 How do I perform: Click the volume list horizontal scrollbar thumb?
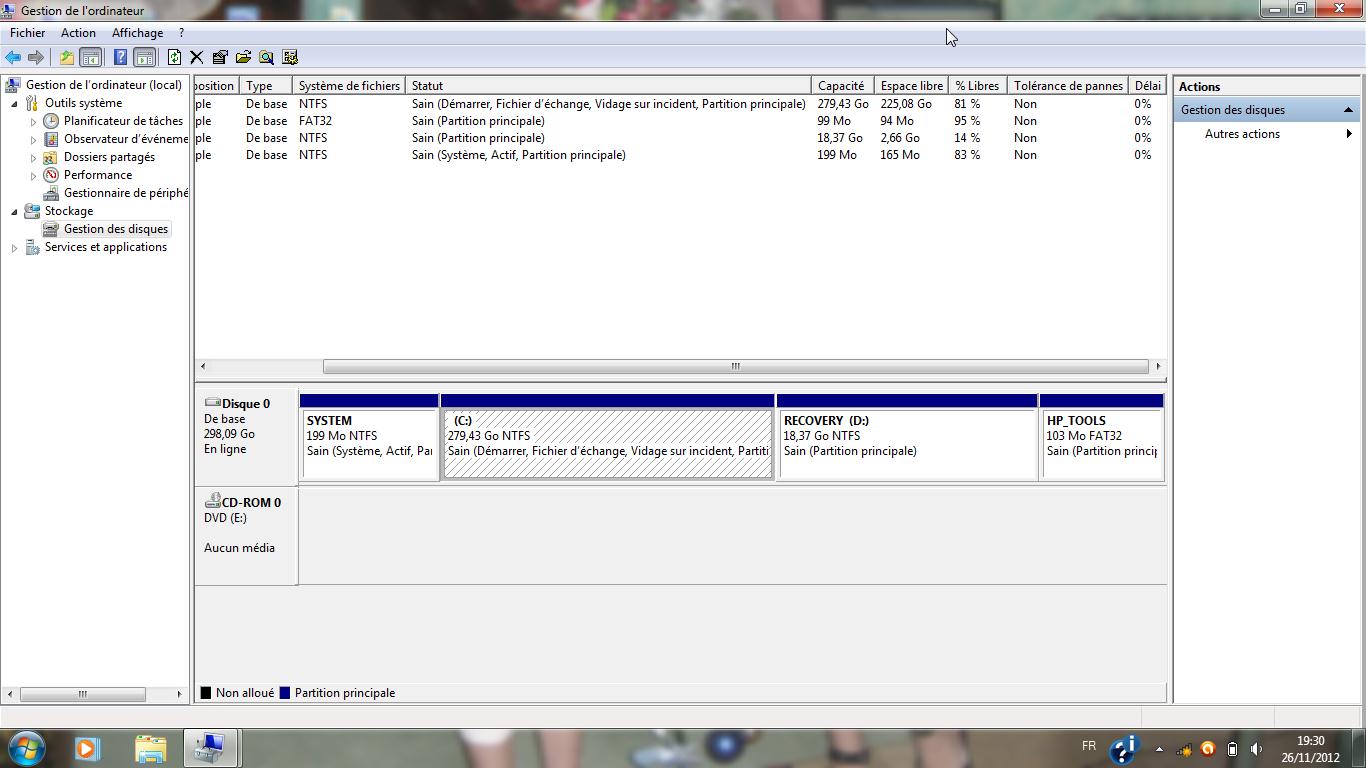tap(735, 366)
